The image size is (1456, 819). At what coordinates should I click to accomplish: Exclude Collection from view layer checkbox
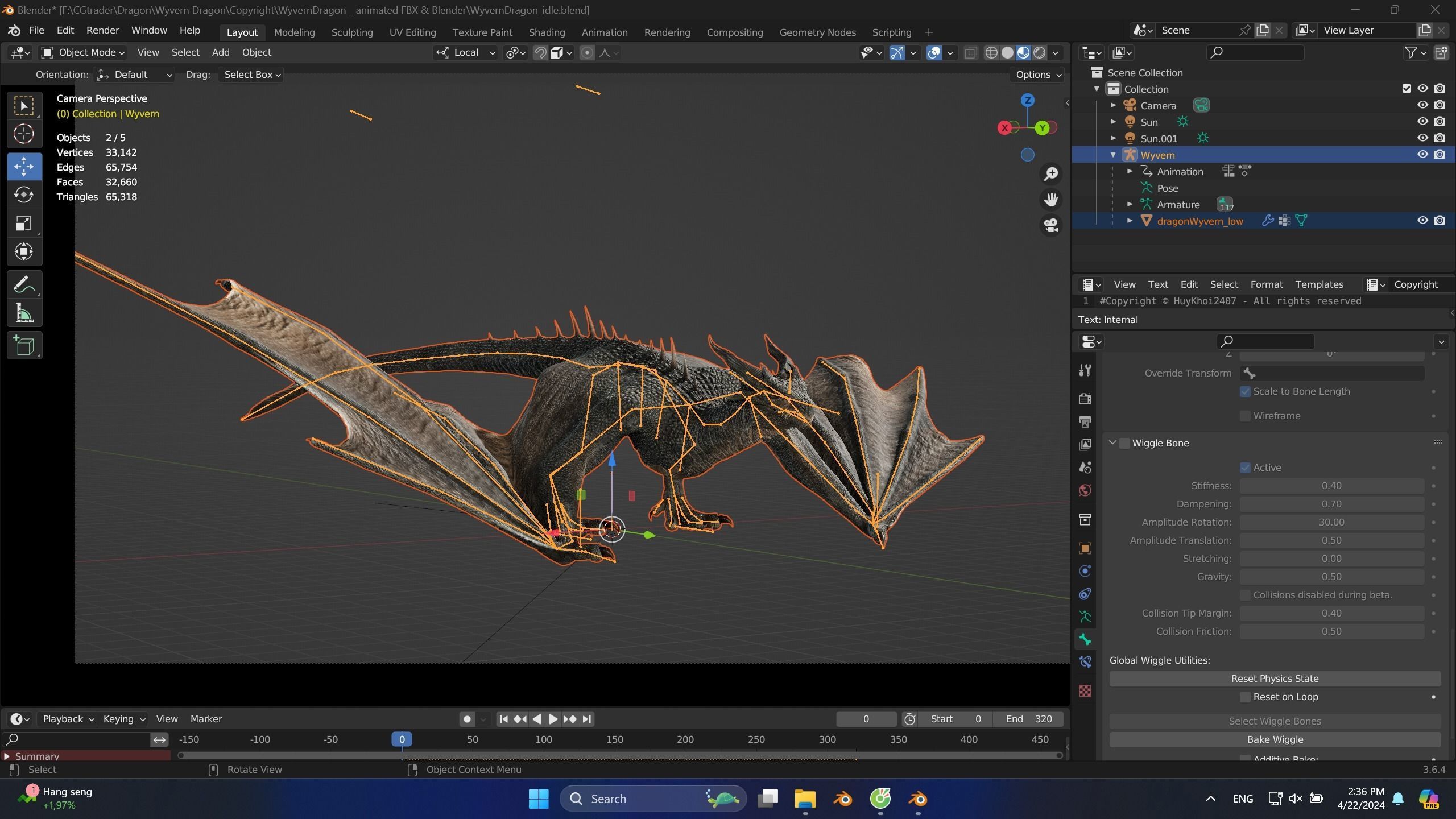tap(1407, 89)
